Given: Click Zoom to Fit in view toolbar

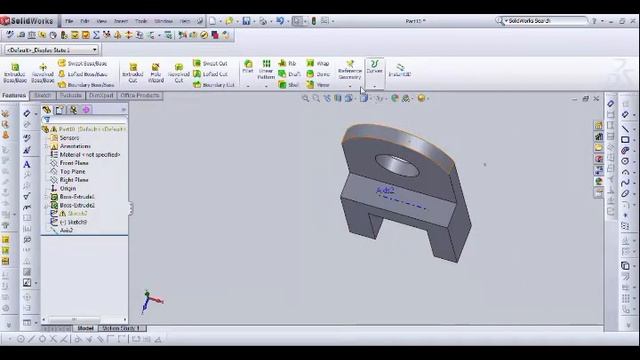Looking at the screenshot, I should click(x=305, y=98).
